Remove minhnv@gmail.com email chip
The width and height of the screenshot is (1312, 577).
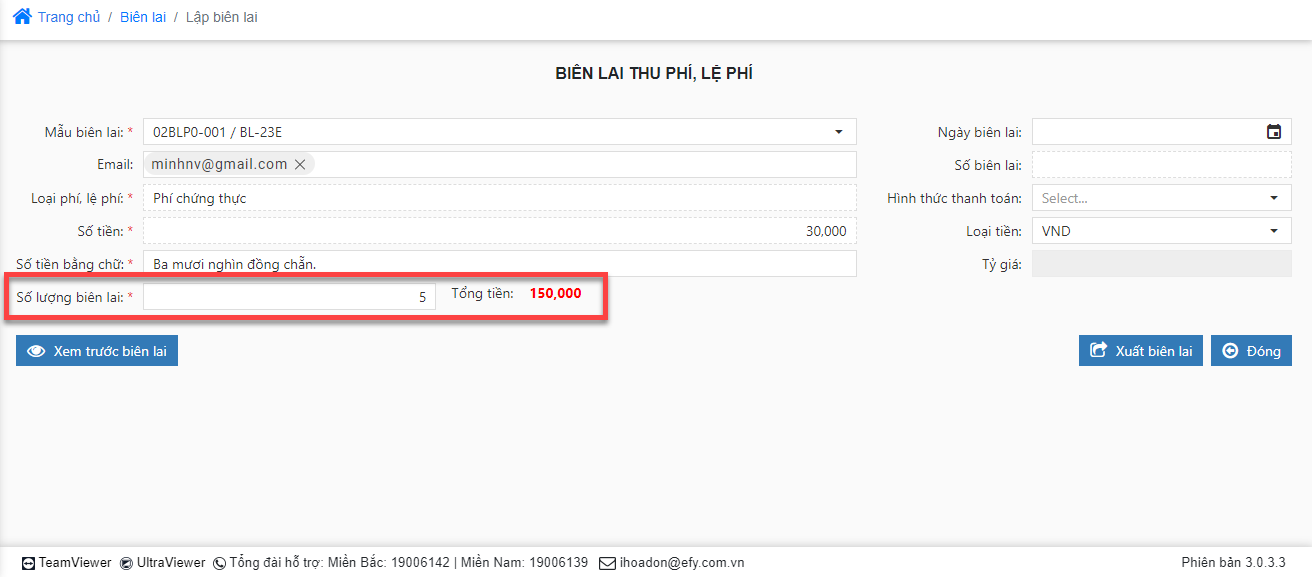[x=300, y=165]
